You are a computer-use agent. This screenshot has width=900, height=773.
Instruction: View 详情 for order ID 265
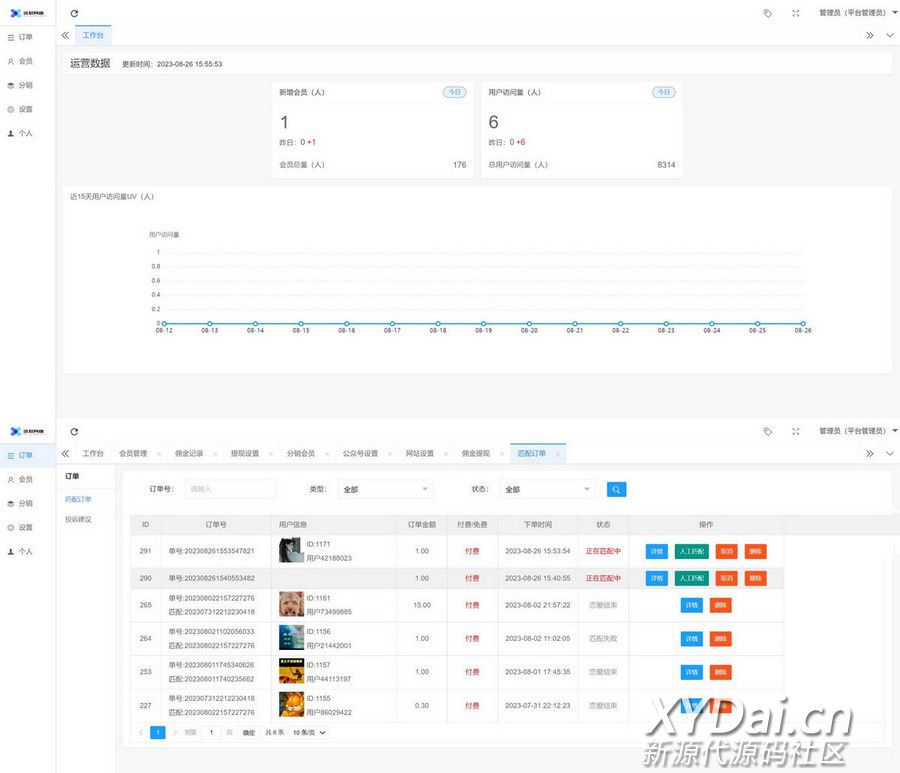(691, 605)
